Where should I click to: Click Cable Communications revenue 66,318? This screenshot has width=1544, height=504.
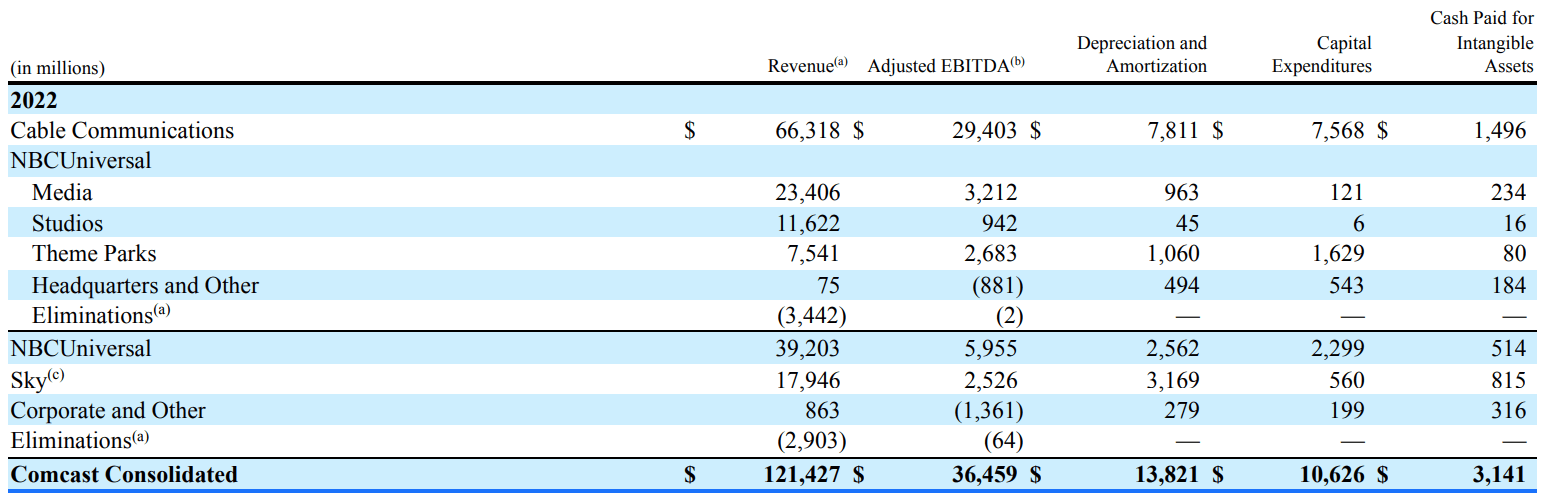pos(807,130)
